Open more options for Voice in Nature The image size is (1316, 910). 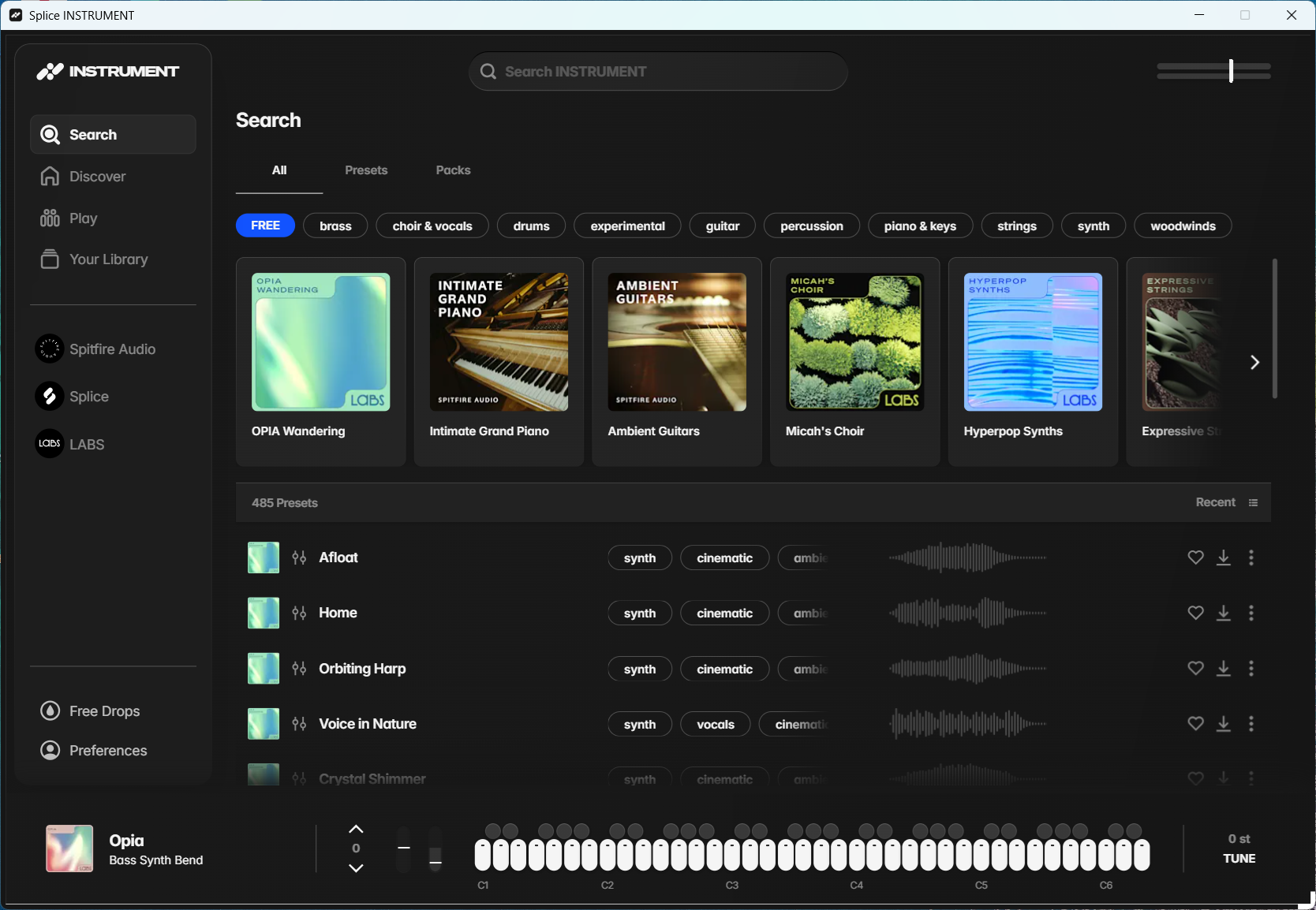pyautogui.click(x=1251, y=724)
